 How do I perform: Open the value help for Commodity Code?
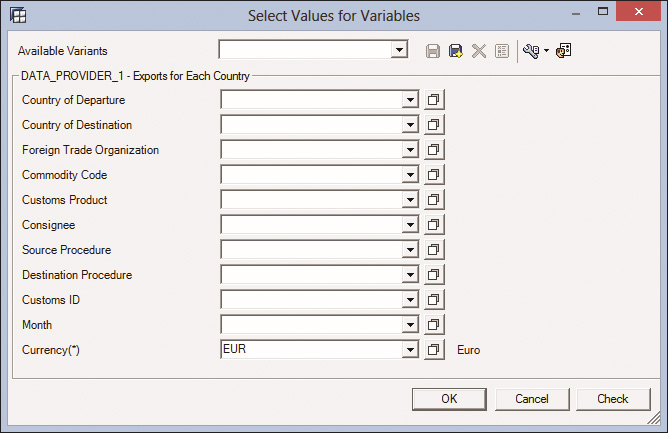(x=434, y=175)
